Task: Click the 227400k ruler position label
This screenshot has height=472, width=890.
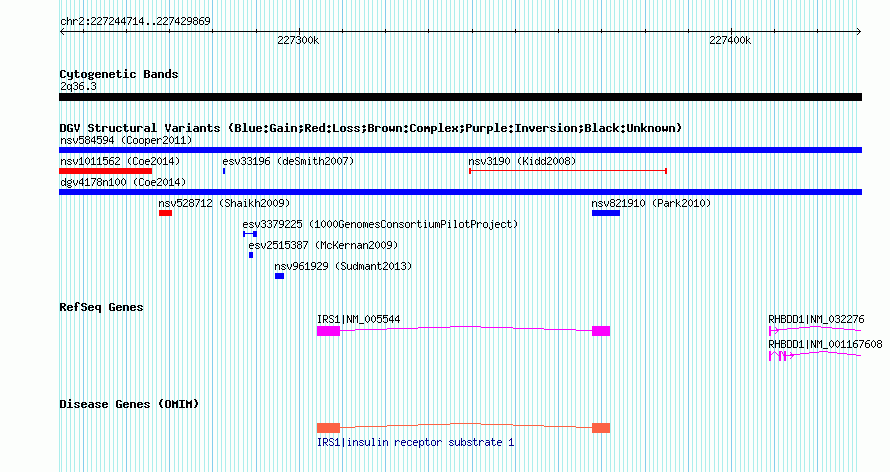Action: point(730,40)
